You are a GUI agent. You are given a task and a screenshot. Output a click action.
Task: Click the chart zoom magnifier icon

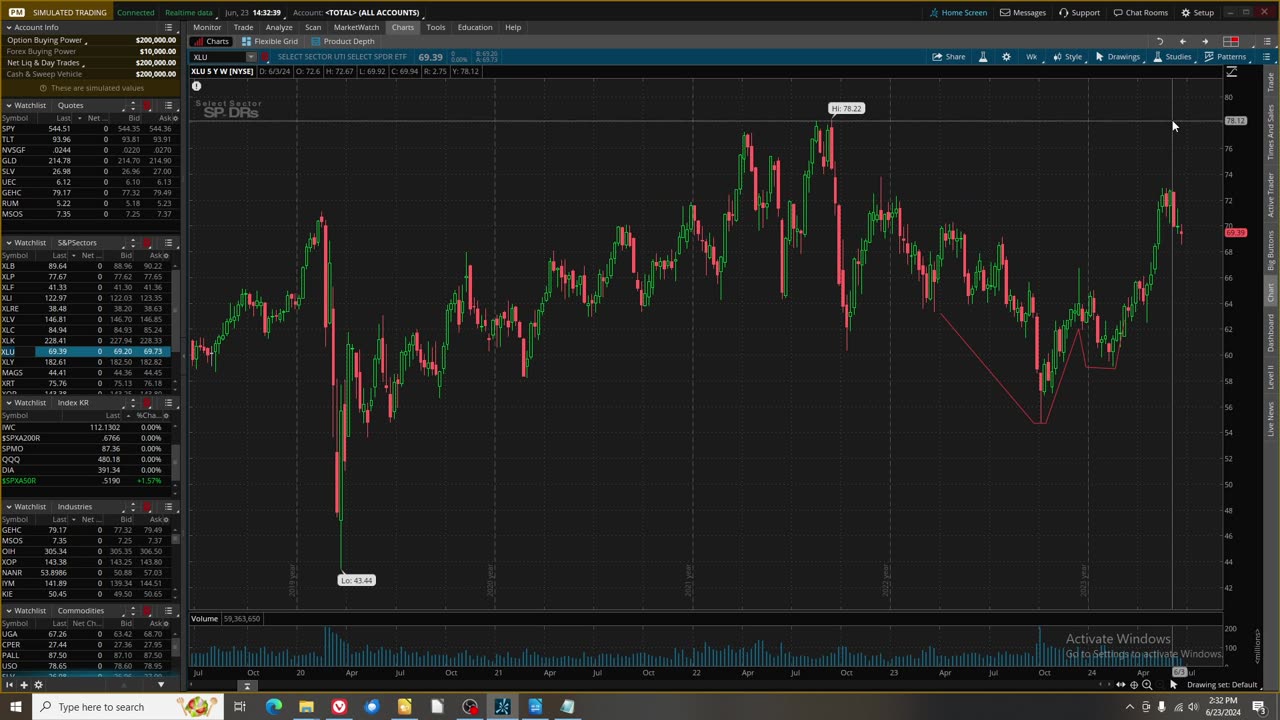pyautogui.click(x=1147, y=685)
